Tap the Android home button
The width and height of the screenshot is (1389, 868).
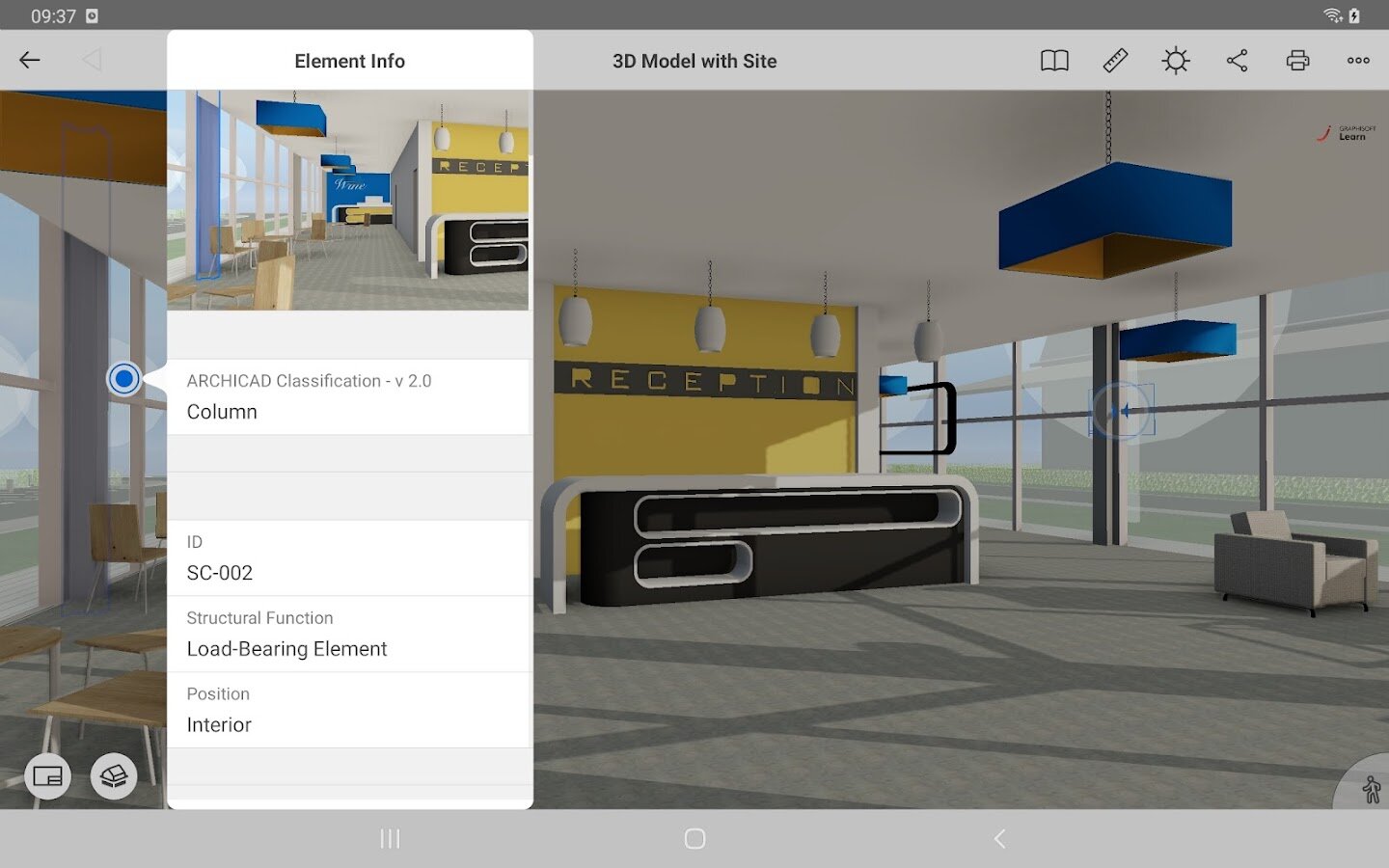pyautogui.click(x=694, y=839)
